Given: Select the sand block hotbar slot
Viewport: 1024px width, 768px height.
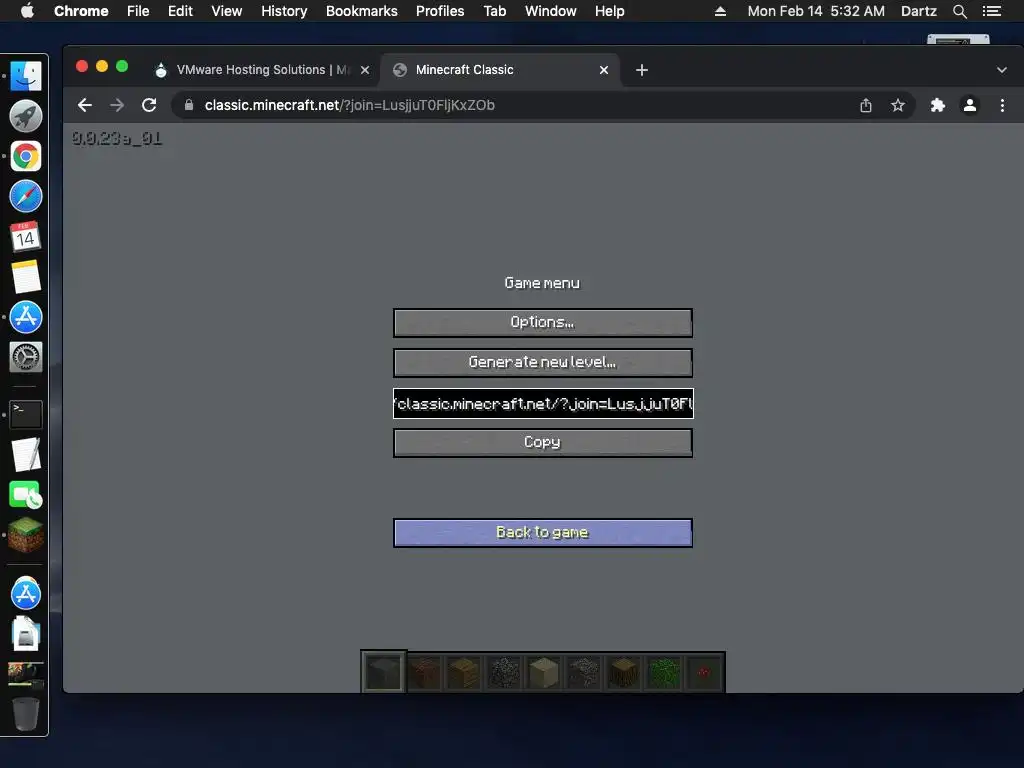Looking at the screenshot, I should [x=544, y=672].
